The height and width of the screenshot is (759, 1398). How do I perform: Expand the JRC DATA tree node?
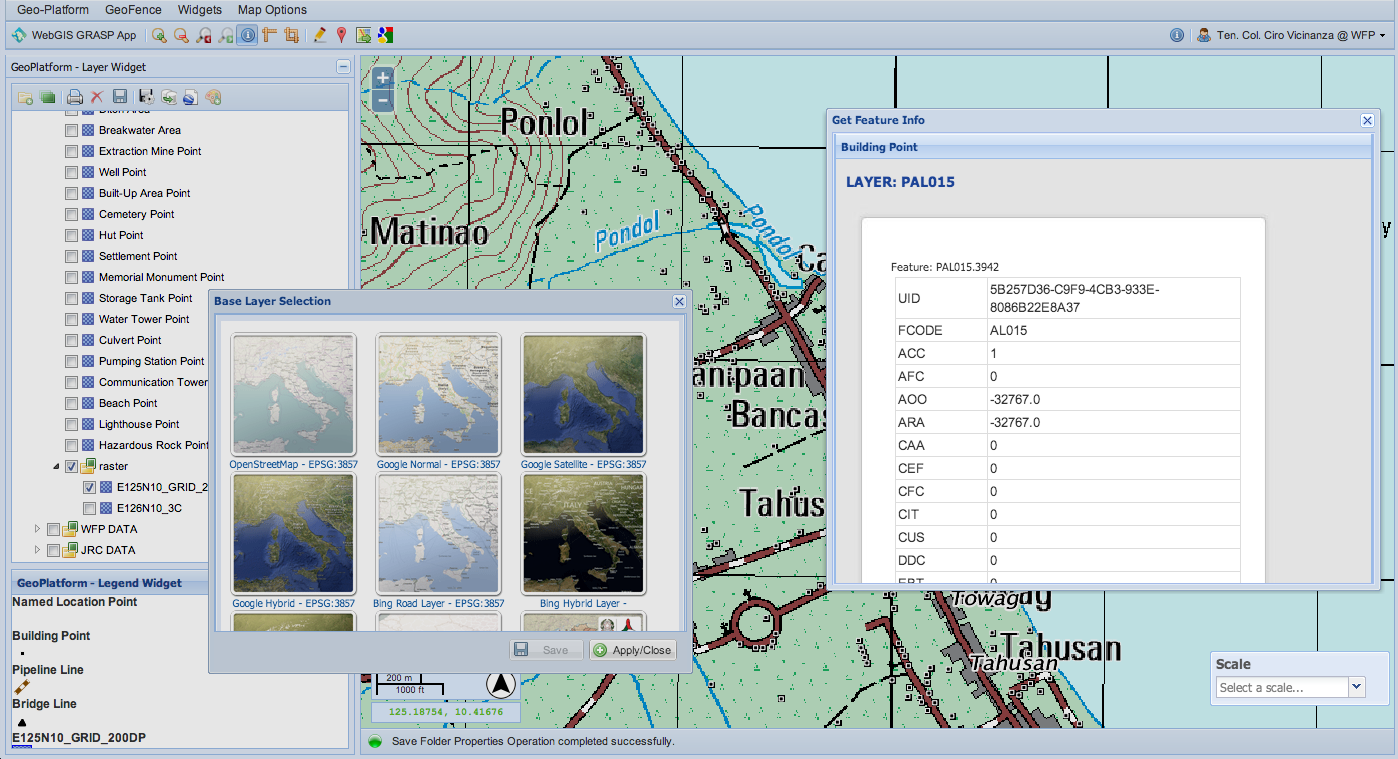[x=38, y=550]
